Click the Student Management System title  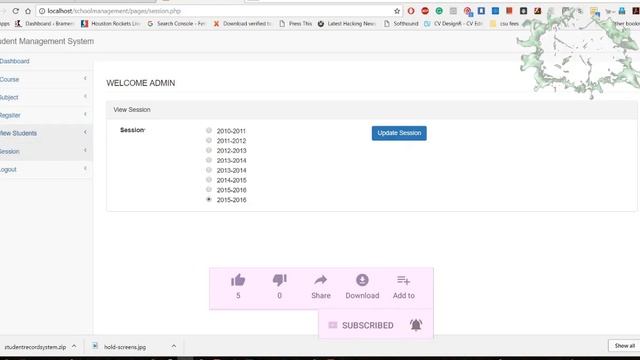(47, 41)
